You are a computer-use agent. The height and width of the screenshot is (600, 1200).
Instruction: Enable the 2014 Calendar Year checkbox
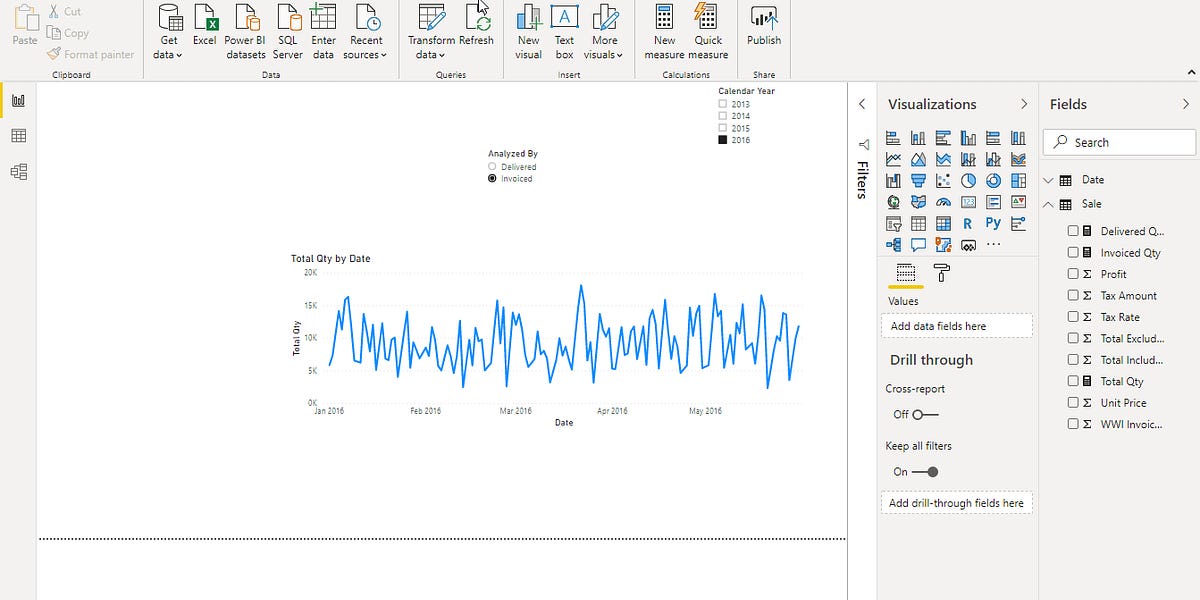pyautogui.click(x=722, y=114)
